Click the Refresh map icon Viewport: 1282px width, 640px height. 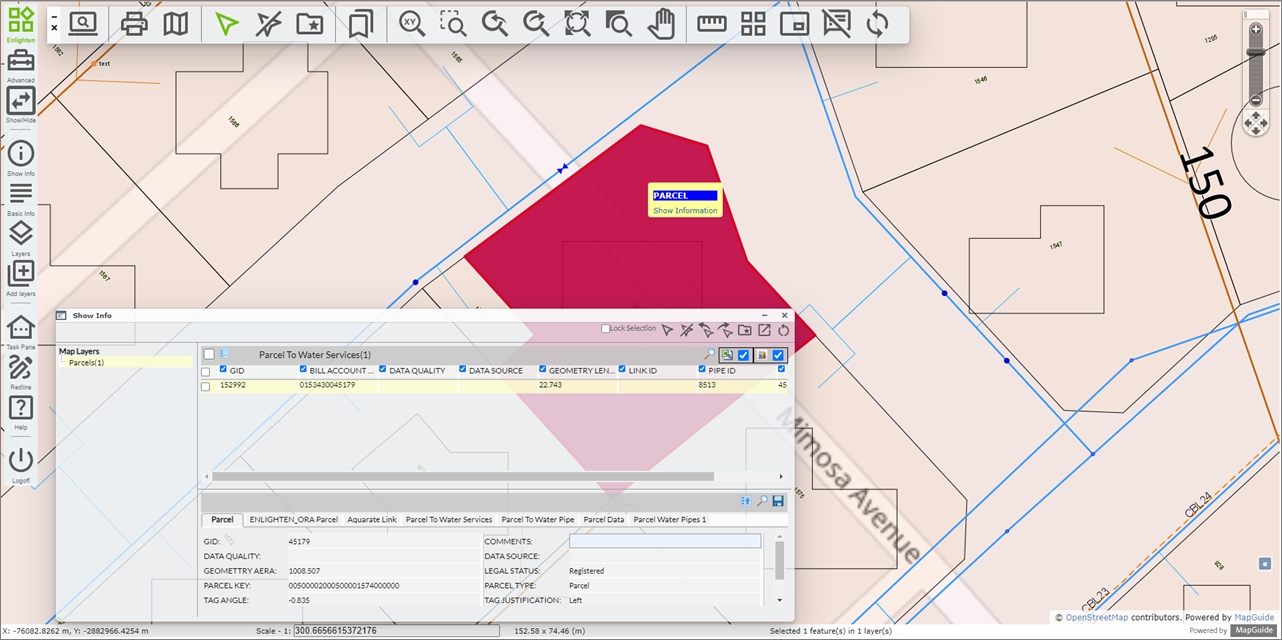coord(877,25)
